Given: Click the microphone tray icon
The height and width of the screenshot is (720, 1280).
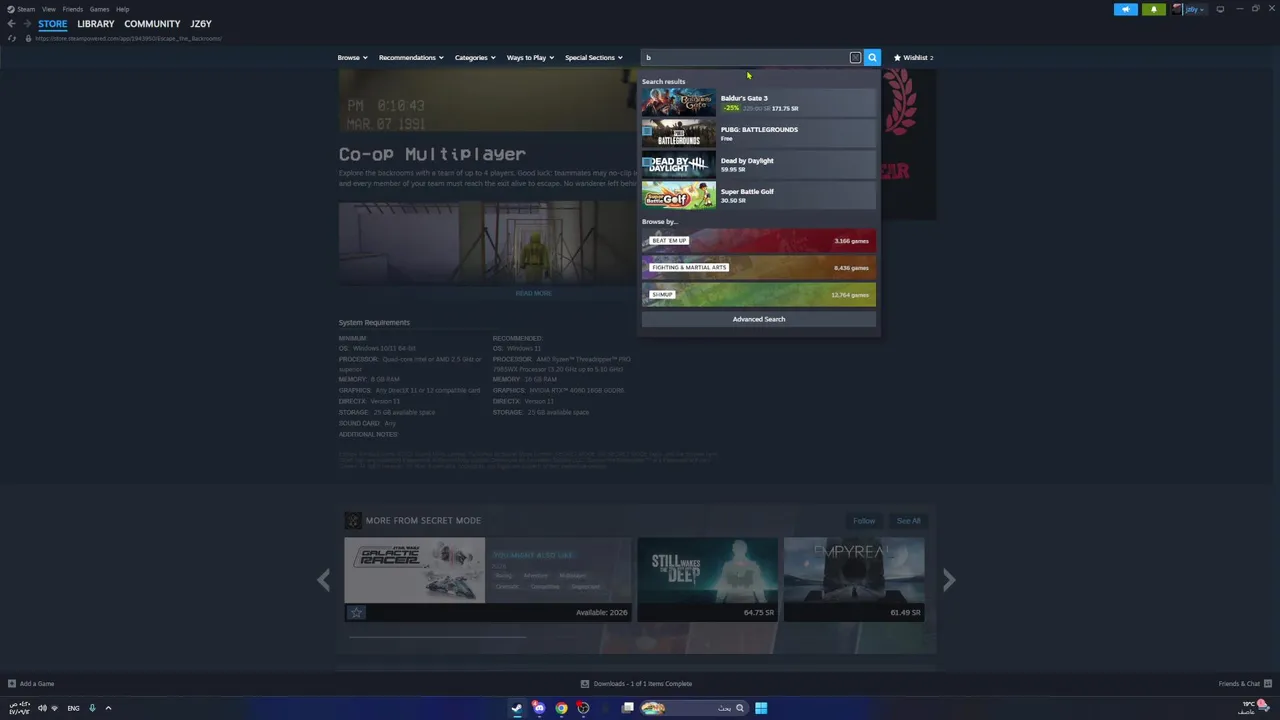Looking at the screenshot, I should (x=92, y=708).
